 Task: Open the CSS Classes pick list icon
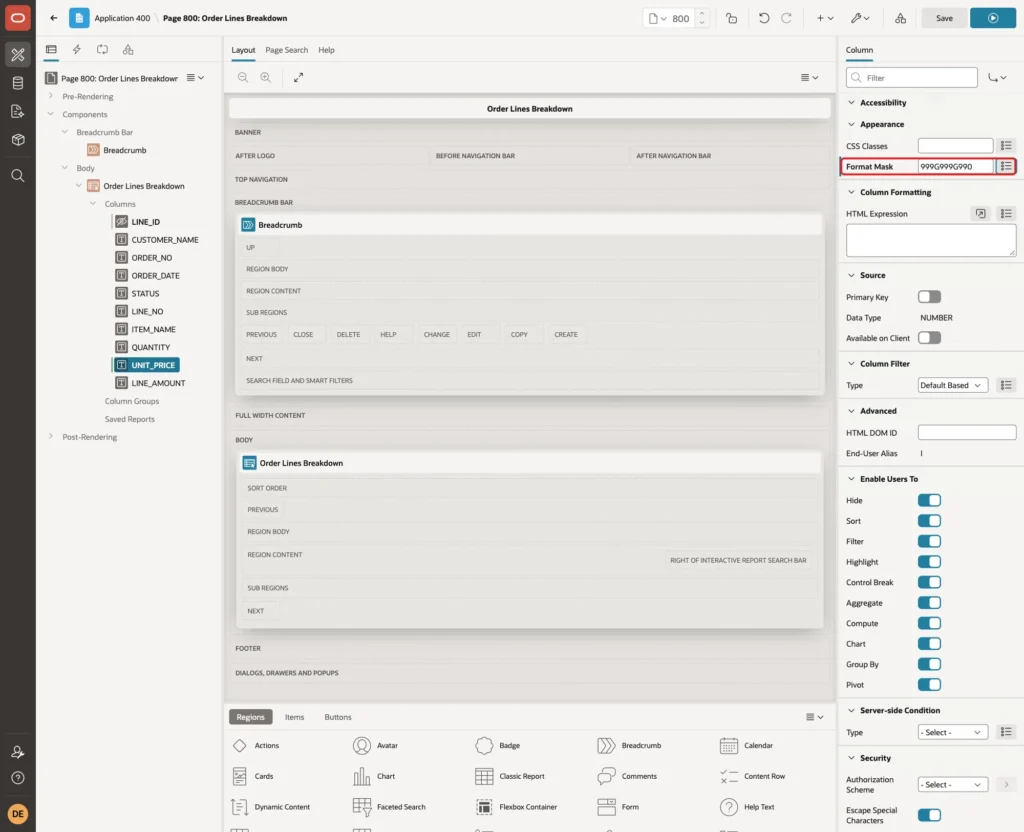pyautogui.click(x=1006, y=146)
